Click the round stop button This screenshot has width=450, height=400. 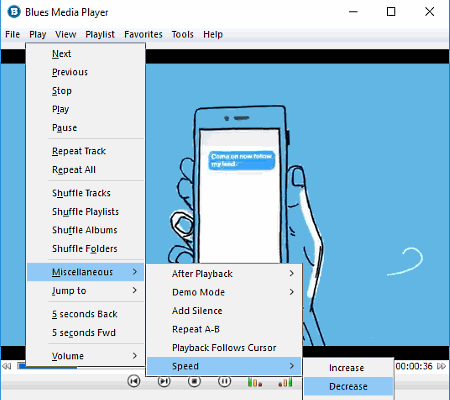point(194,381)
